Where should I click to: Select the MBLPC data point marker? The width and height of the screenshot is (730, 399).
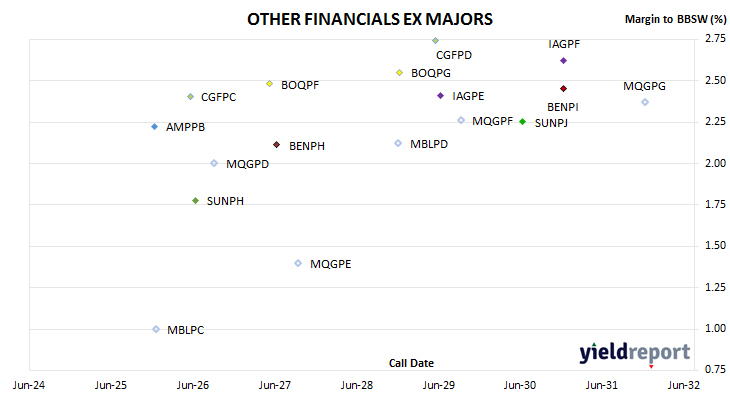156,329
